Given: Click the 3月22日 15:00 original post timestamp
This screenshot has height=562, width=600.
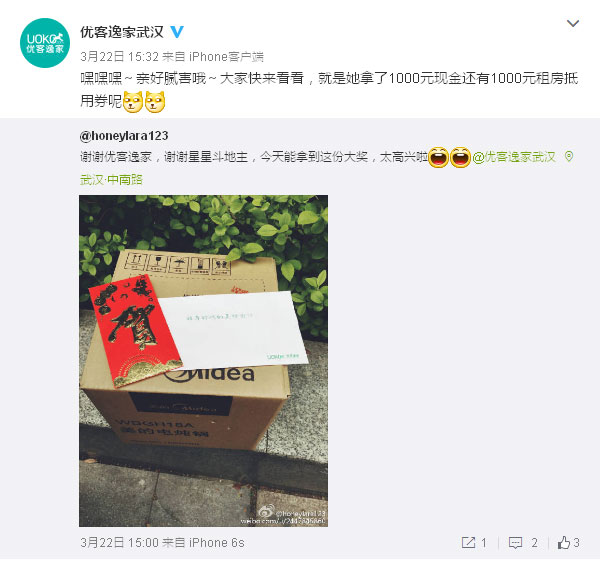Looking at the screenshot, I should [119, 542].
